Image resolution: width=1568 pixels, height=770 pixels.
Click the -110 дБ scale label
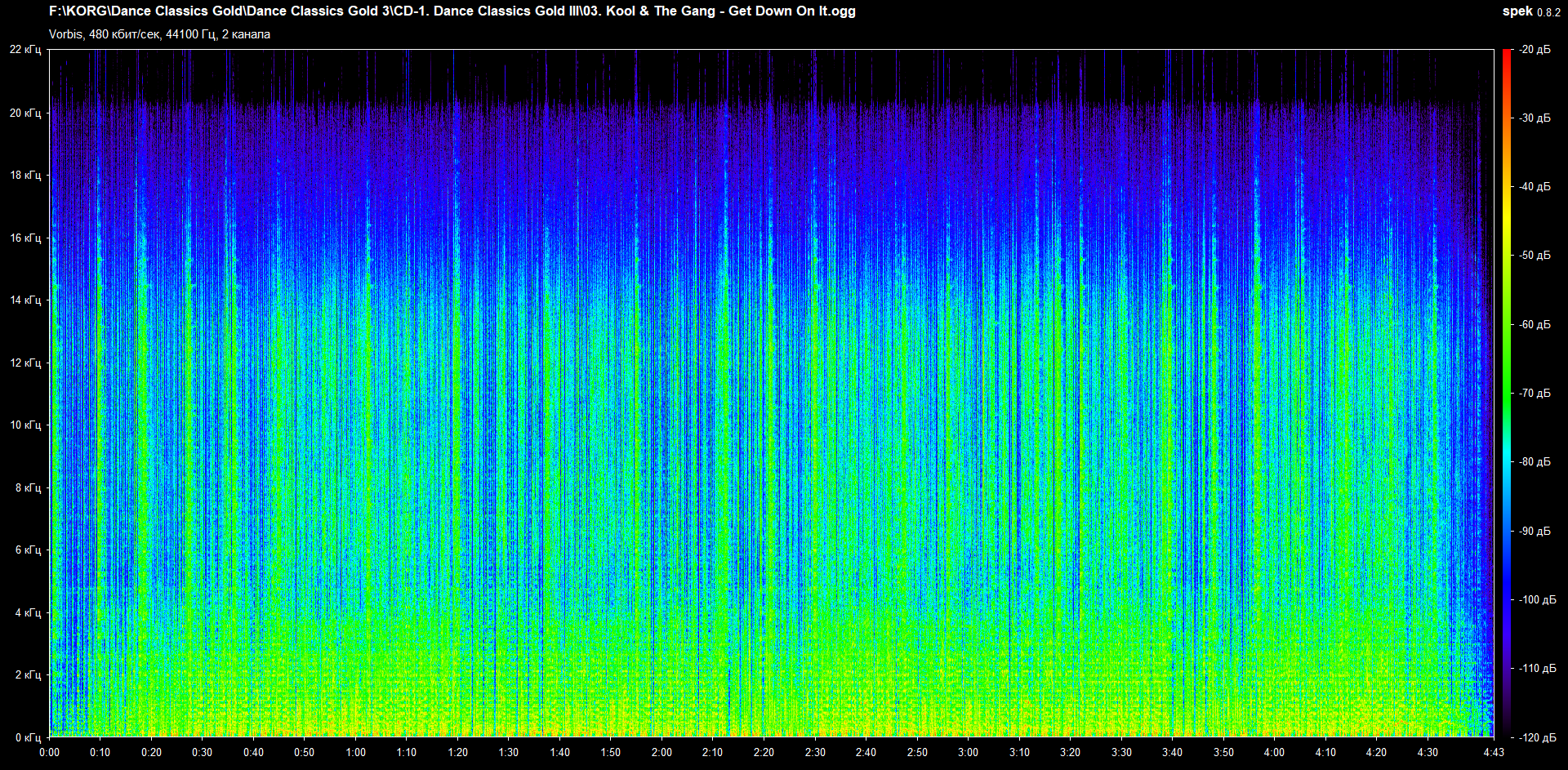point(1538,669)
